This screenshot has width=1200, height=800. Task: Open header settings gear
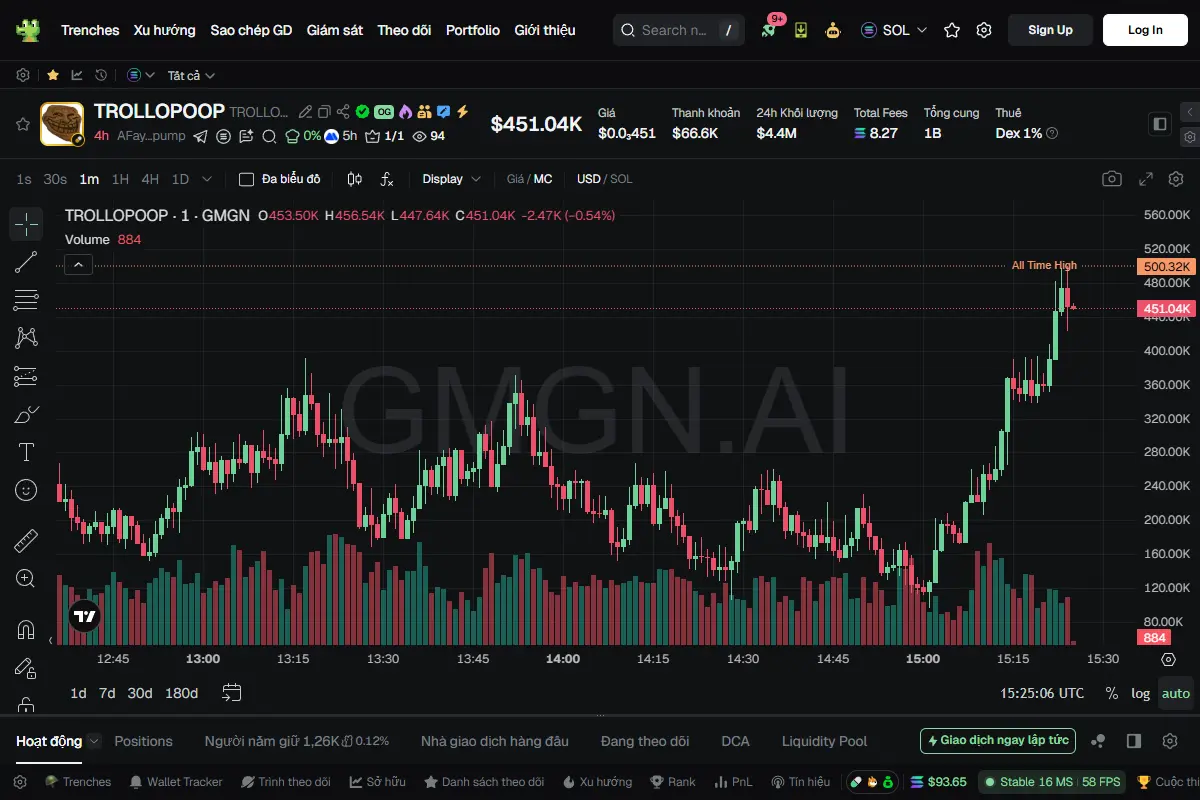coord(984,30)
